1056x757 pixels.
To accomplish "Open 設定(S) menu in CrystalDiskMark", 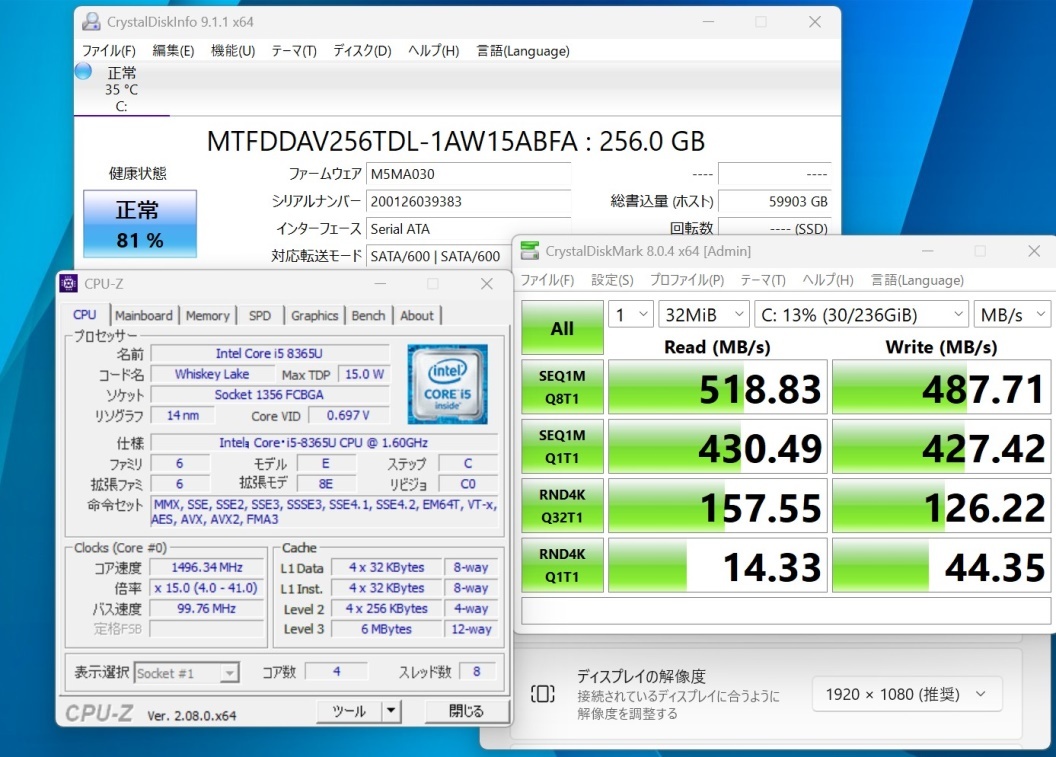I will tap(612, 279).
